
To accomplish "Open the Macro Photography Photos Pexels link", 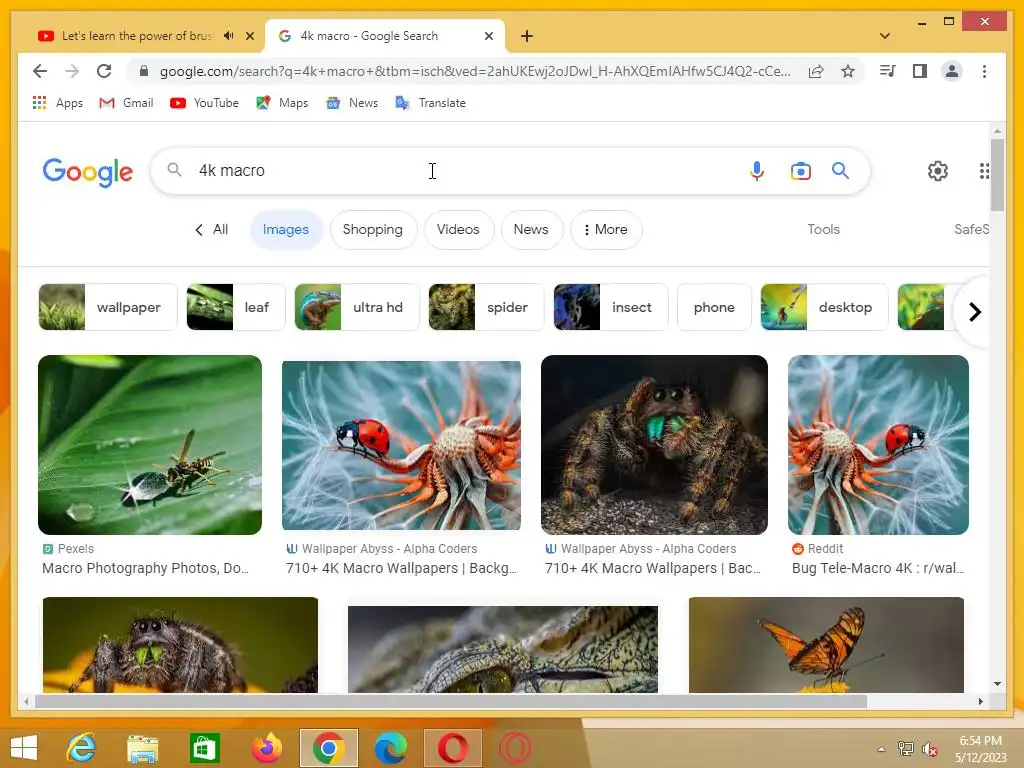I will coord(145,568).
